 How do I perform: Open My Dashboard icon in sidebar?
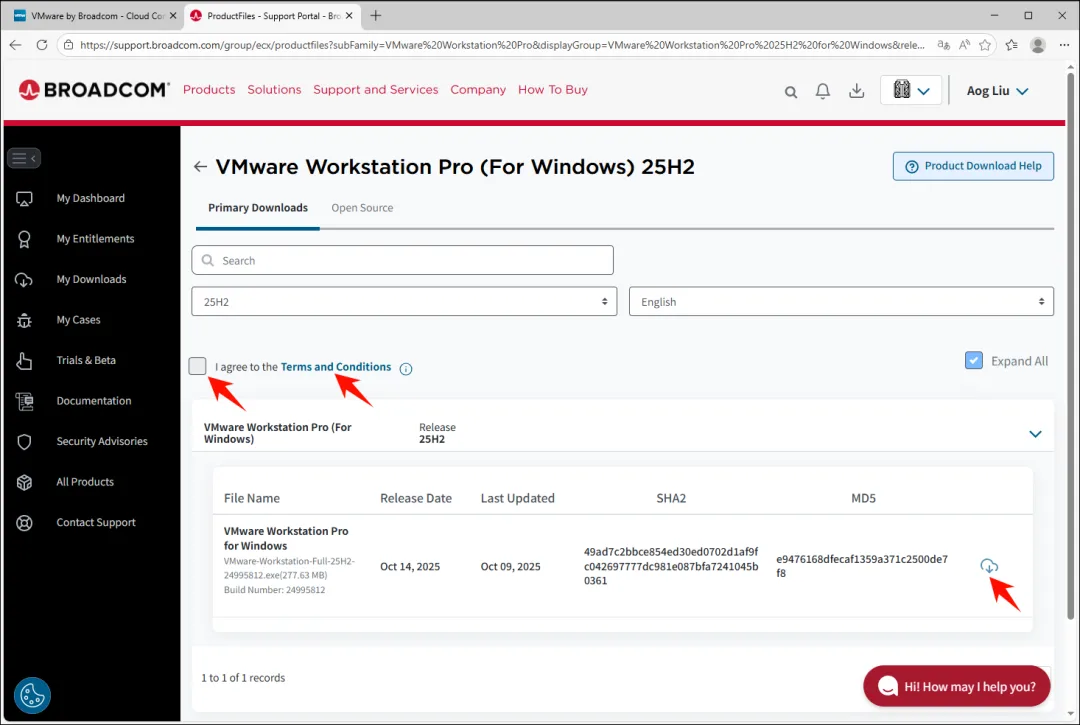[x=24, y=199]
